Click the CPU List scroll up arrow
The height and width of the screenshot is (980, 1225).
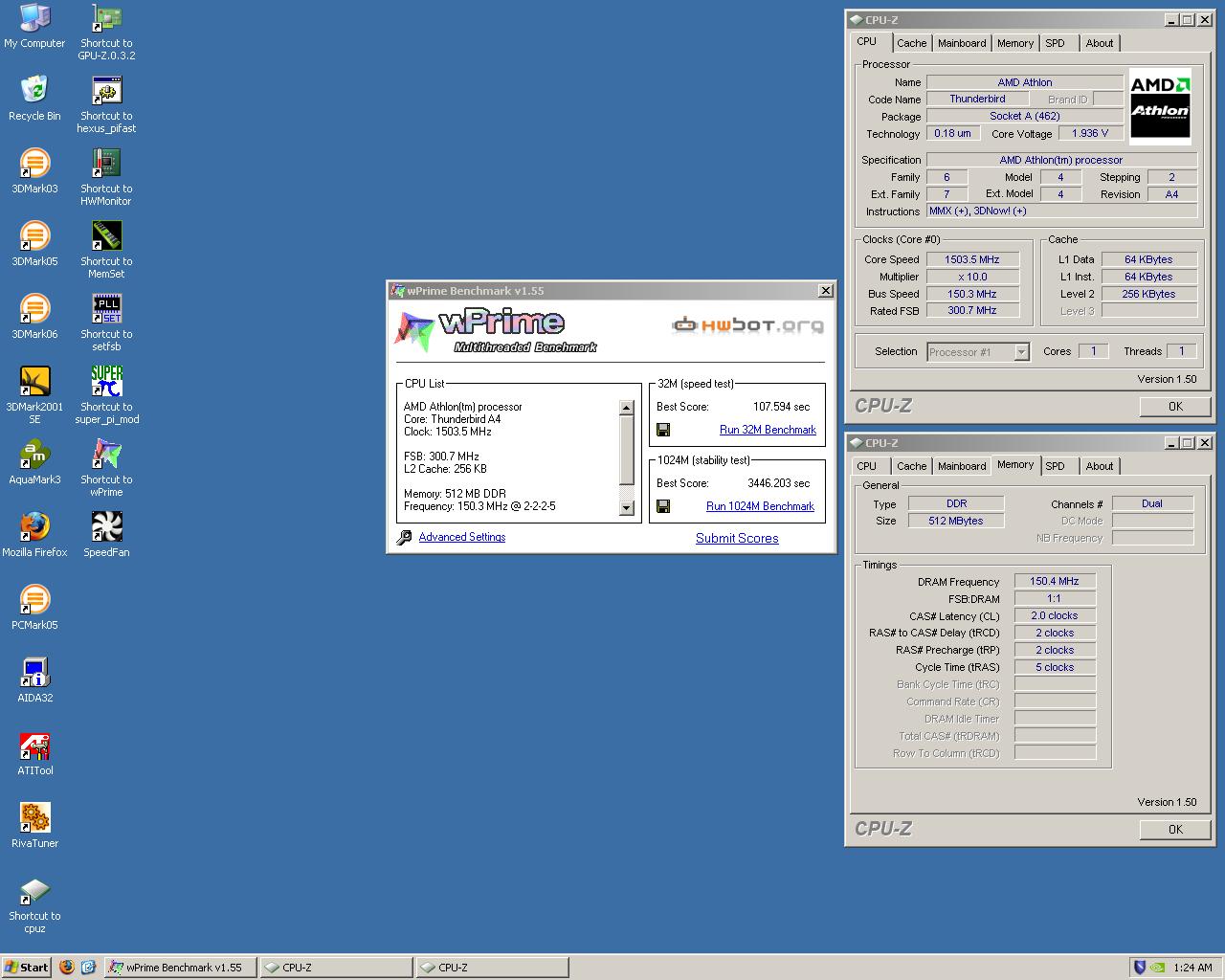tap(627, 408)
